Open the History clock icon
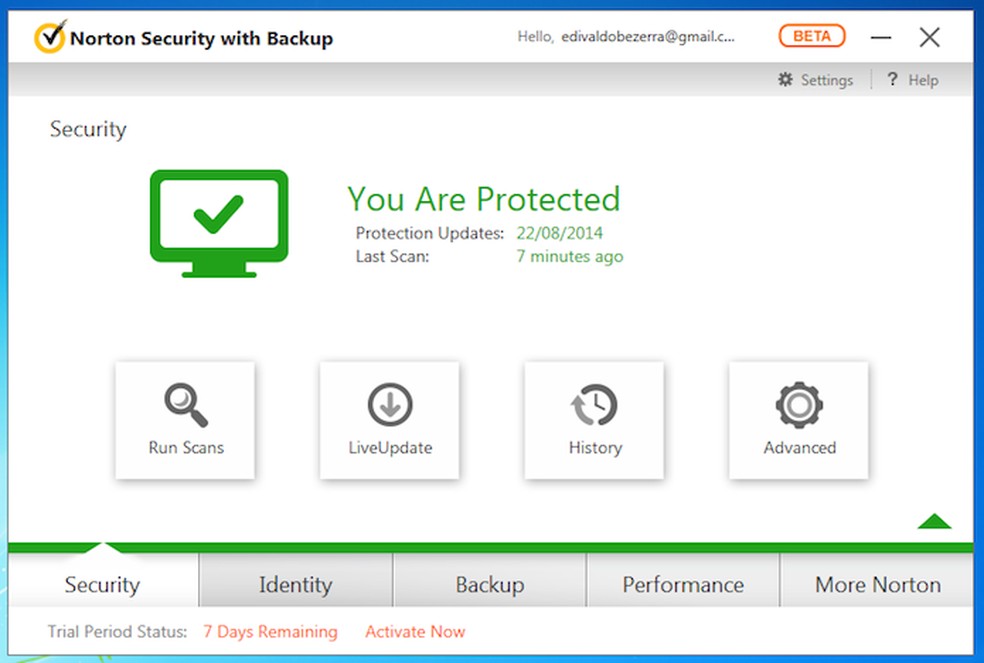 click(595, 405)
